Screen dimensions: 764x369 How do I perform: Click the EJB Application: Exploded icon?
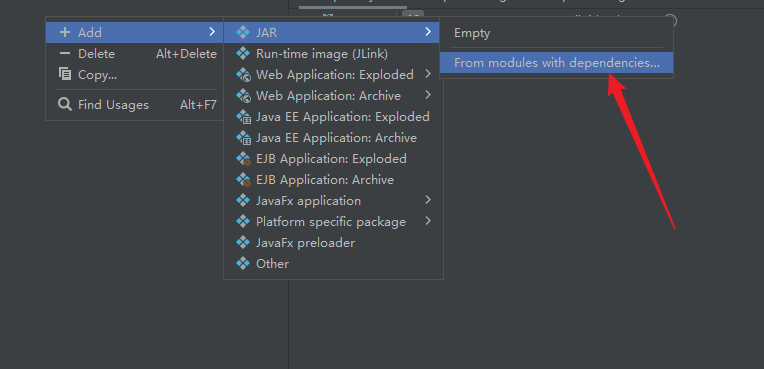pyautogui.click(x=243, y=158)
